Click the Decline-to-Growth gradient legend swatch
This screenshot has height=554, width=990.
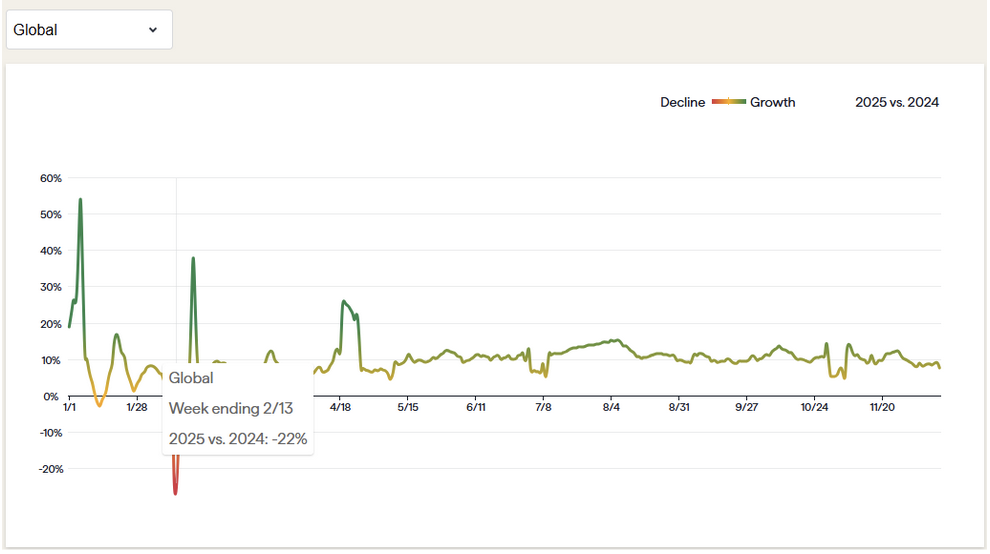tap(729, 102)
